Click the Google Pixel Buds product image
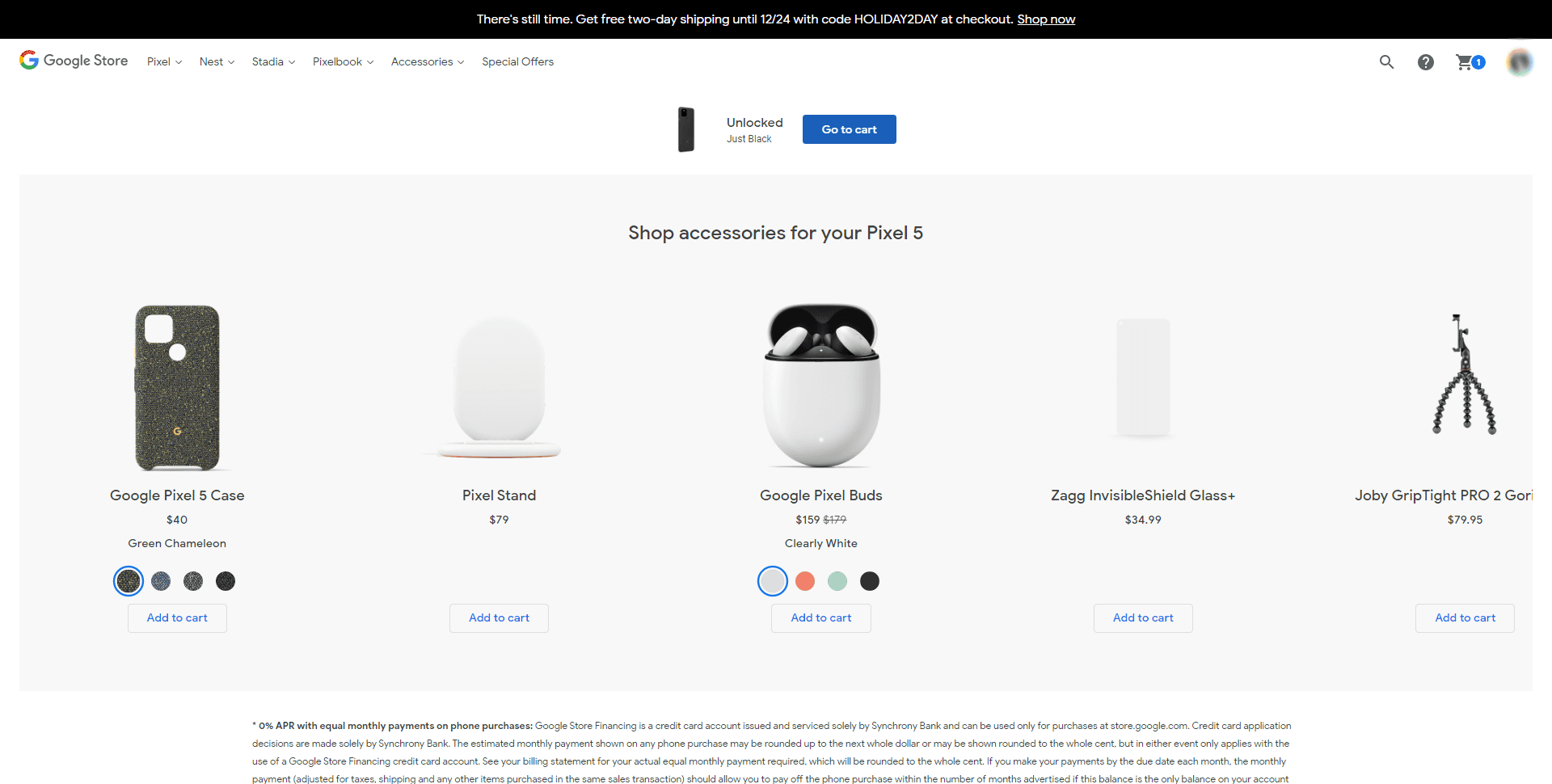Screen dimensions: 1552x784 point(821,386)
